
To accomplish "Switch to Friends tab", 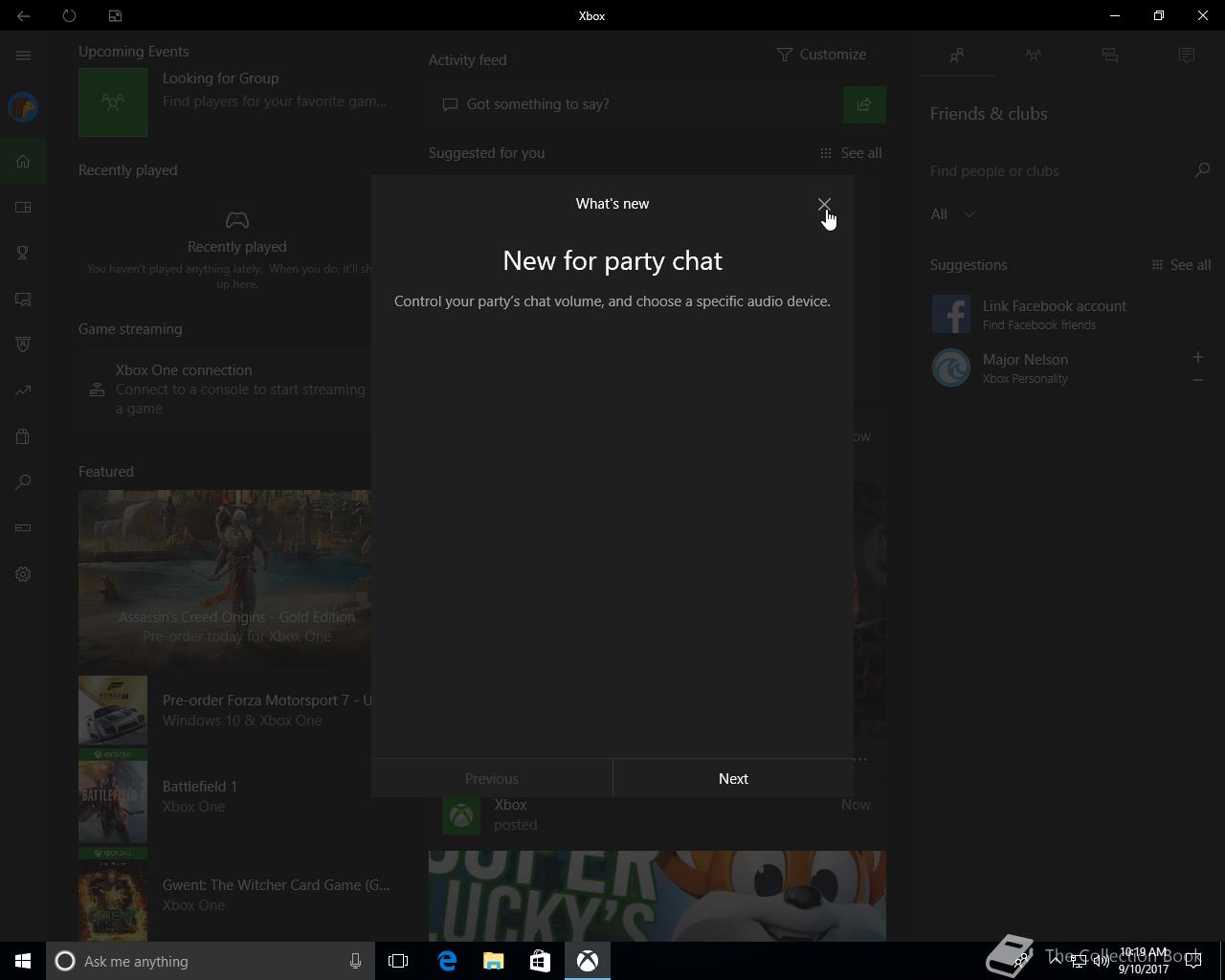I will point(957,56).
